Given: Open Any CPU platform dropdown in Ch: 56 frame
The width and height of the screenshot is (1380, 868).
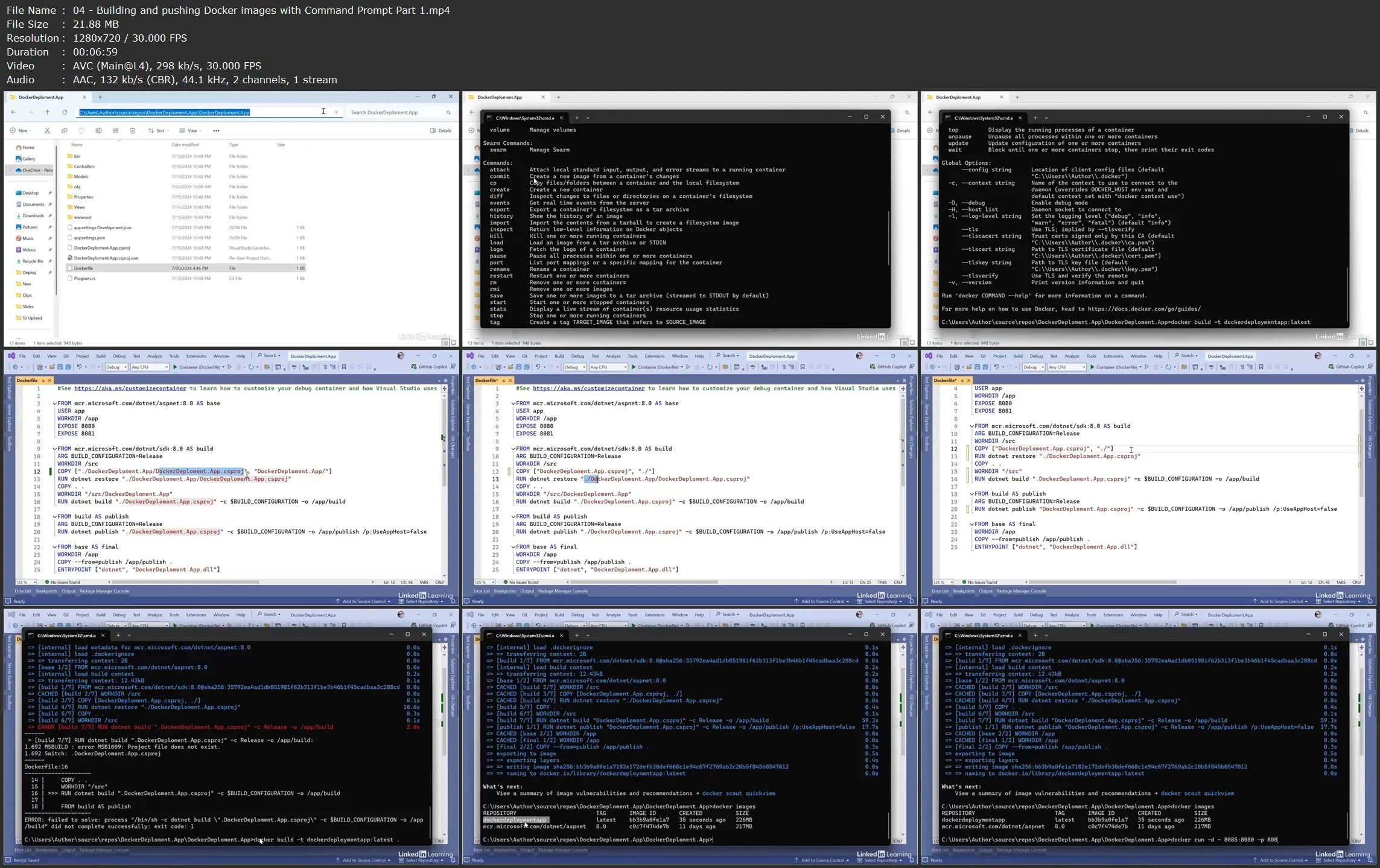Looking at the screenshot, I should pos(150,367).
